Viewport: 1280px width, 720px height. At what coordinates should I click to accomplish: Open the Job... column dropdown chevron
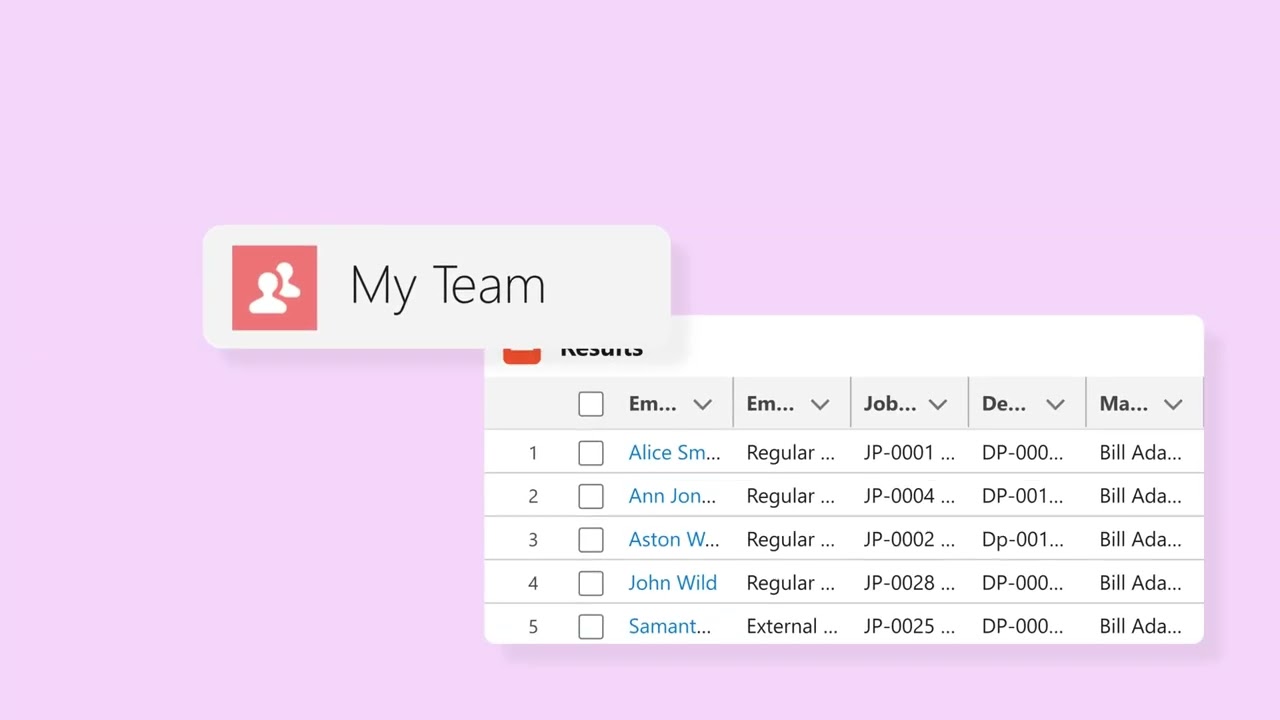point(937,404)
